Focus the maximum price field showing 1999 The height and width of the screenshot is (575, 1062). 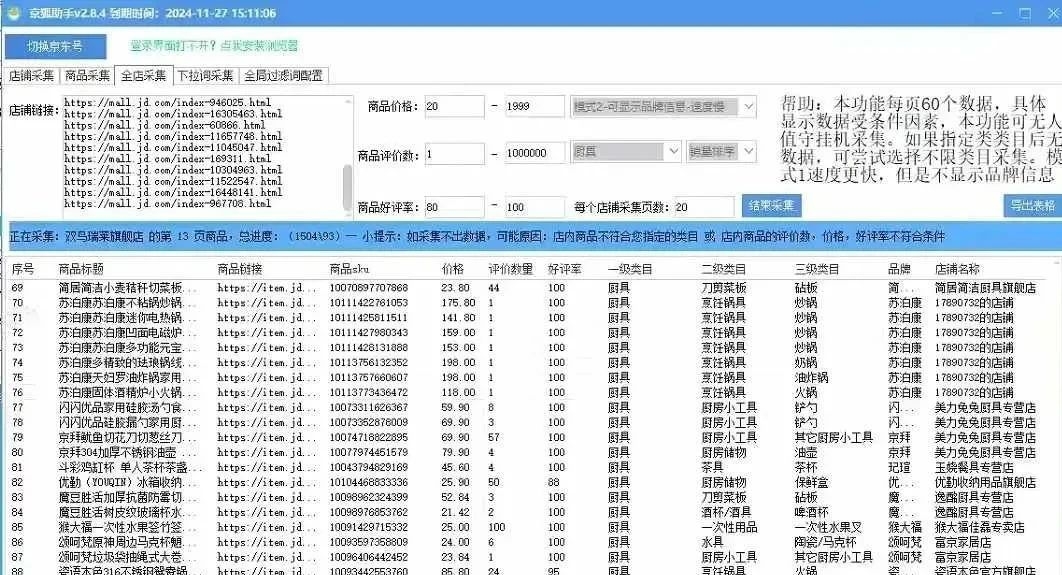pos(534,107)
